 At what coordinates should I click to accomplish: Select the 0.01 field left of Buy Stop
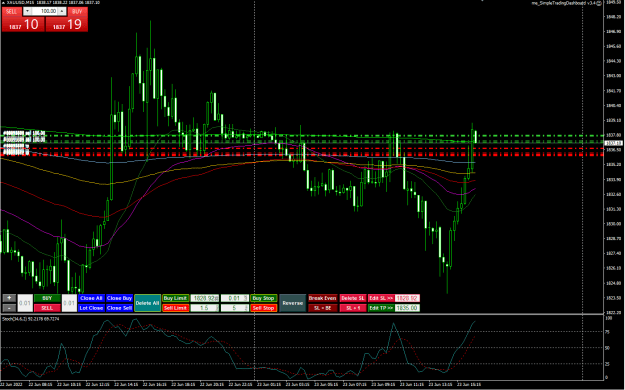coord(235,298)
